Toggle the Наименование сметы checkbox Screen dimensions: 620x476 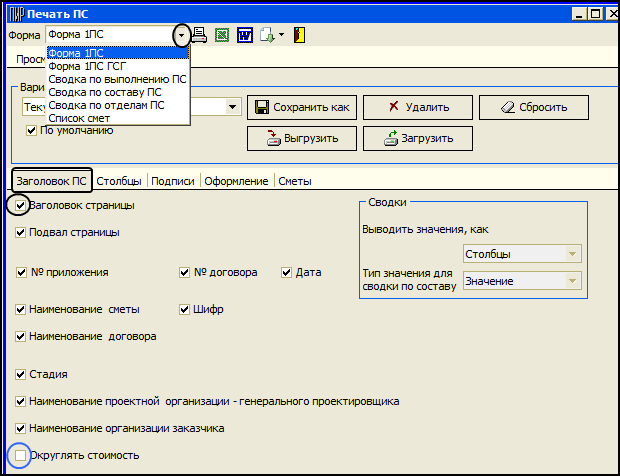pos(20,309)
